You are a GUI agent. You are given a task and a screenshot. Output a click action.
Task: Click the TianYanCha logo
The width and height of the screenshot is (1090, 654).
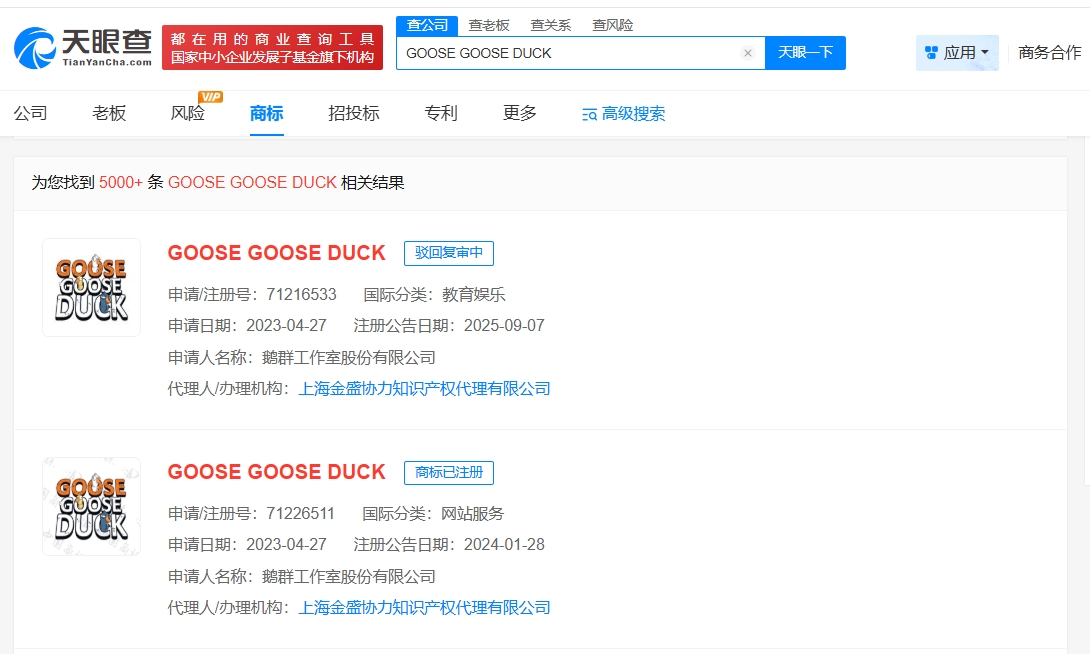(x=83, y=47)
